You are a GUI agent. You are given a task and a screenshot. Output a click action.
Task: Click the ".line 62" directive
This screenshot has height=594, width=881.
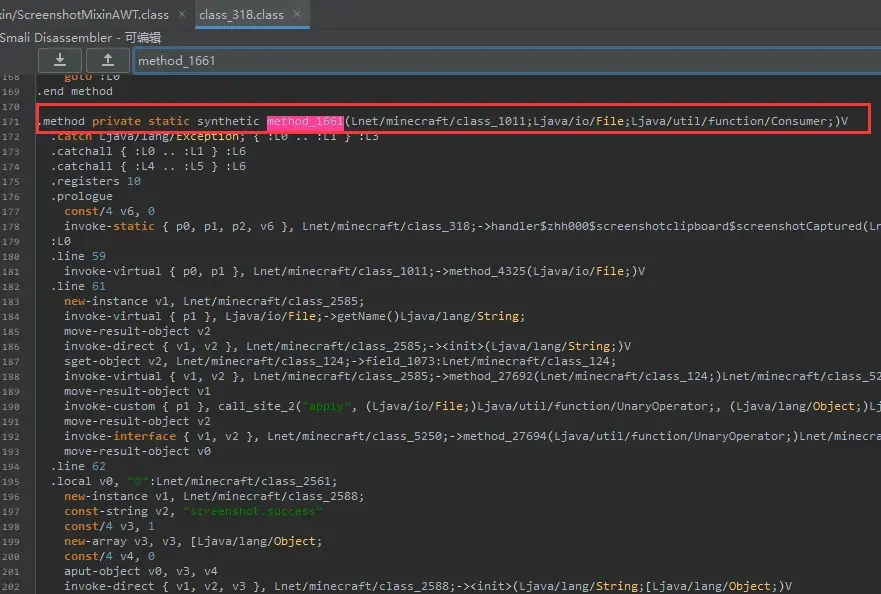click(x=78, y=466)
